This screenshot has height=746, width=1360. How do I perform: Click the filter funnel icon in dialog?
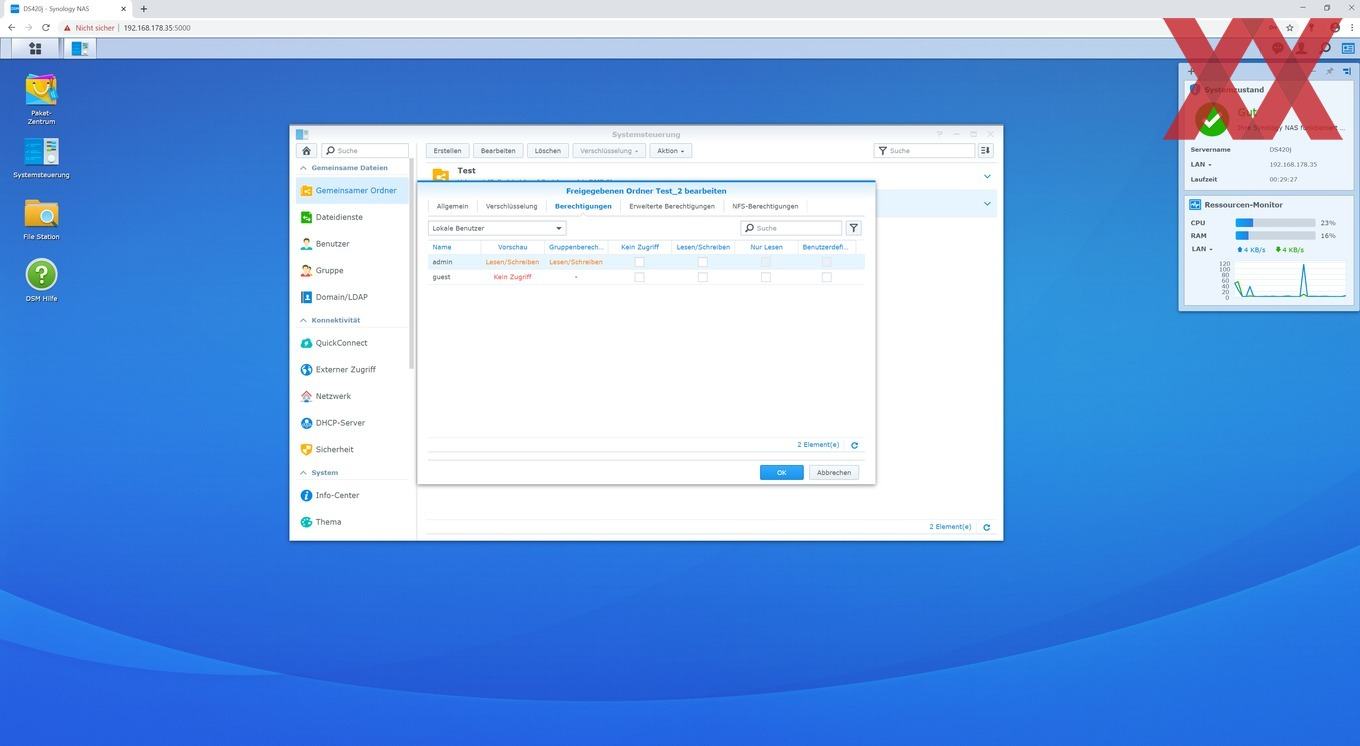[x=853, y=228]
